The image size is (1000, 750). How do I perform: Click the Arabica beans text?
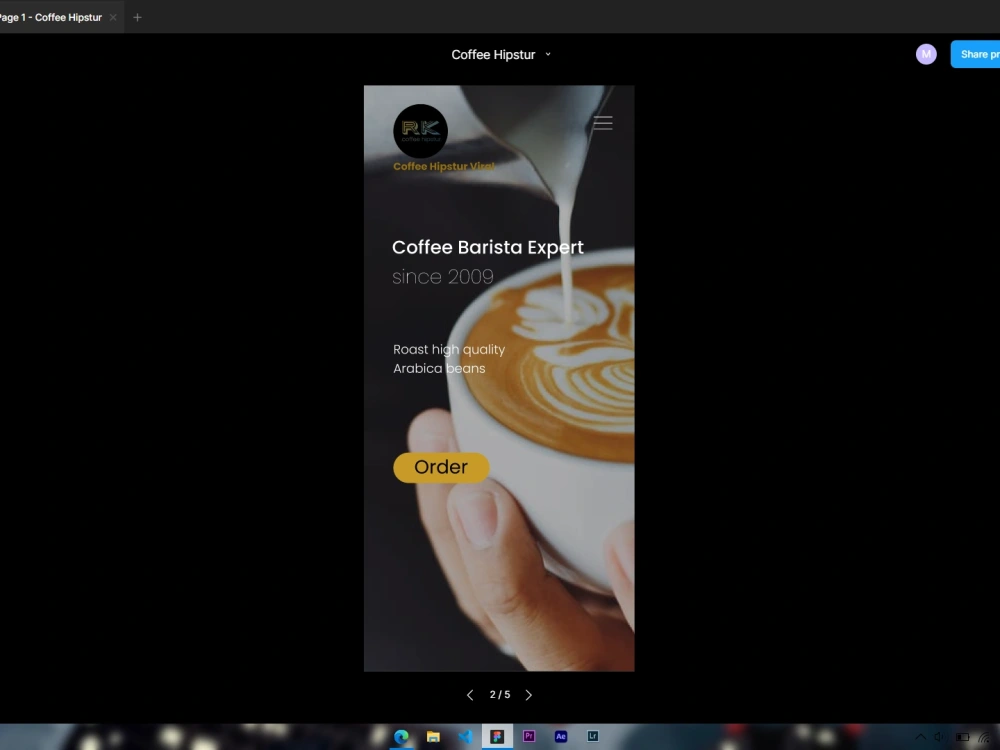(x=439, y=369)
